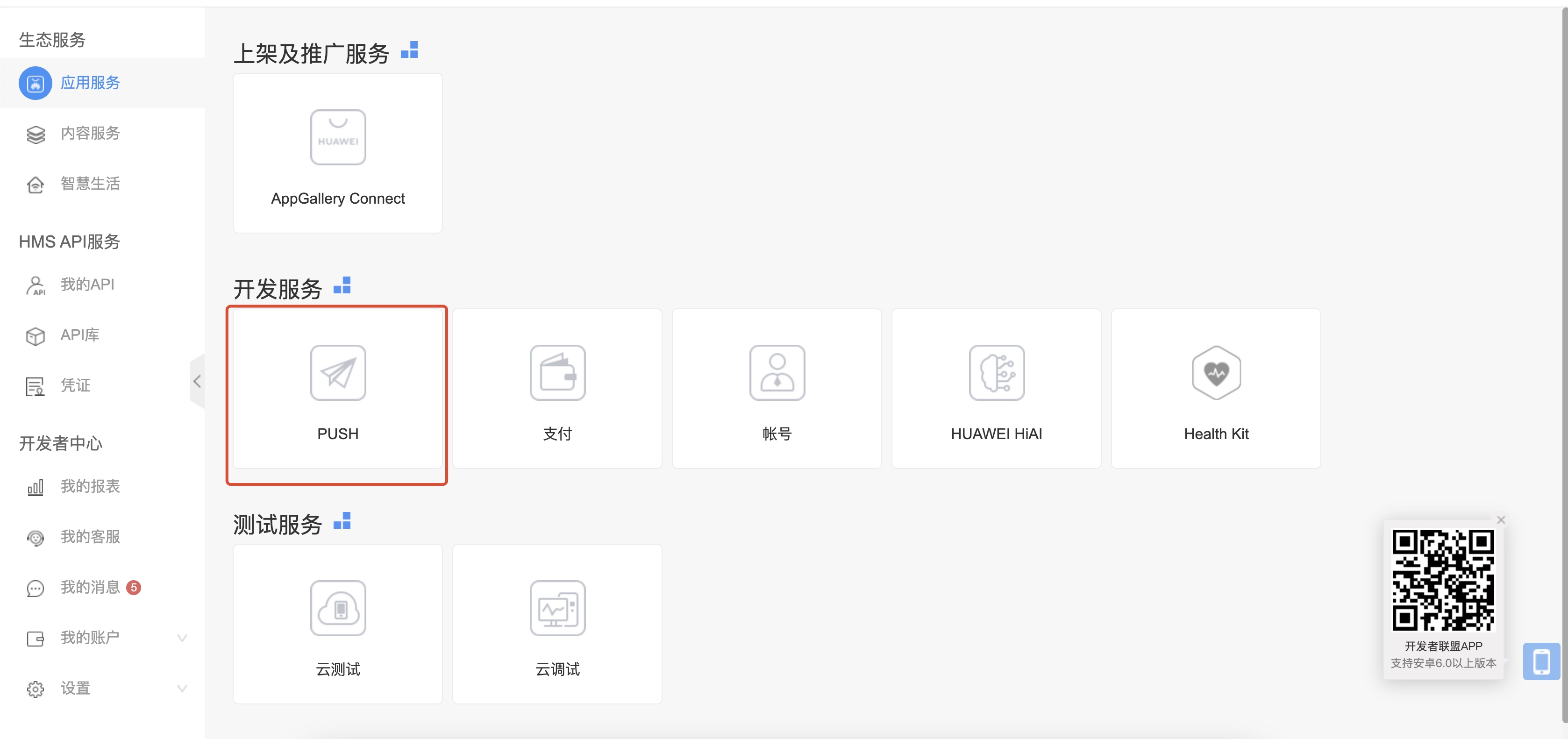This screenshot has height=739, width=1568.
Task: Open the Health Kit heart icon
Action: point(1216,373)
